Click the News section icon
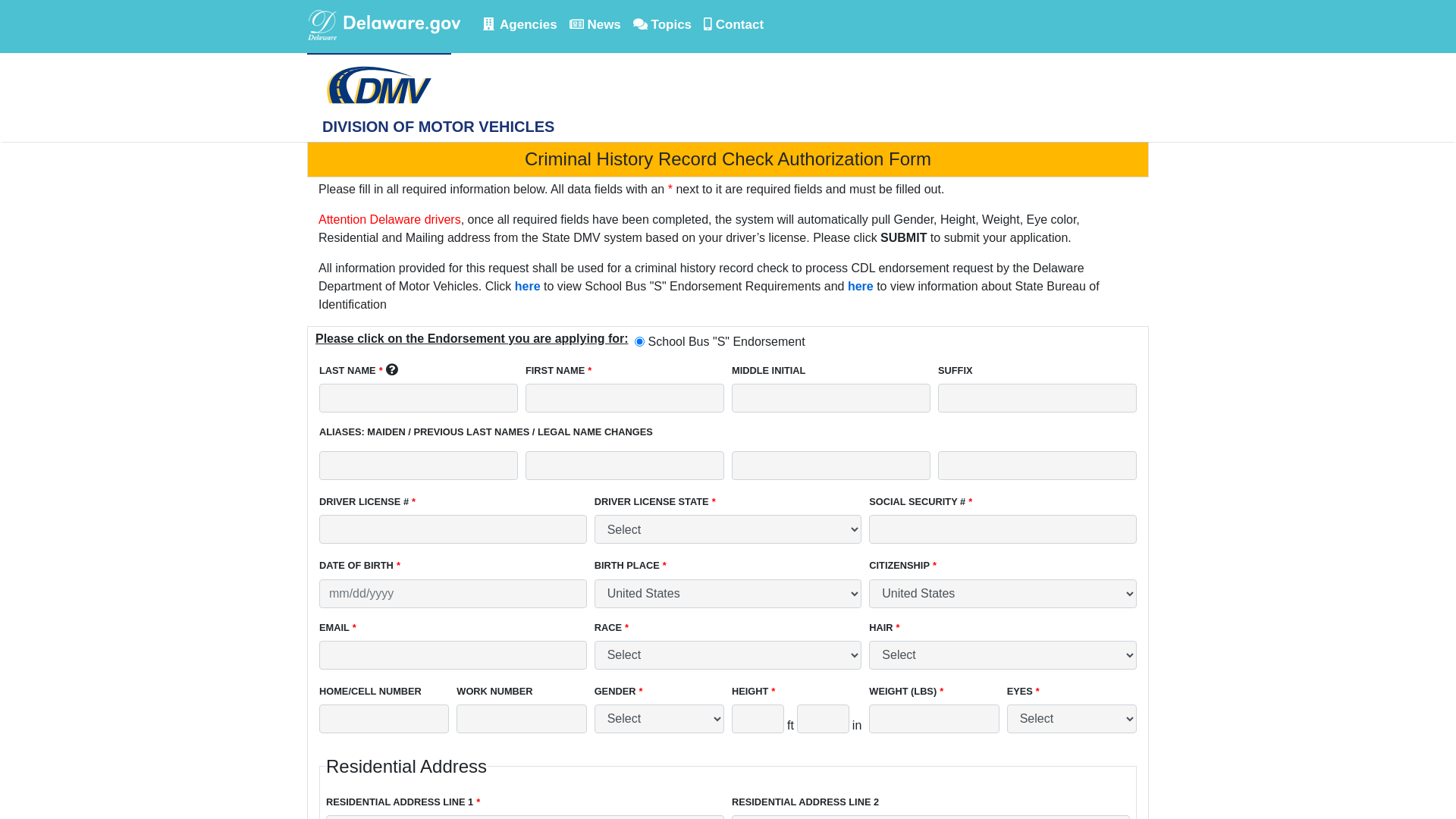Viewport: 1456px width, 819px height. click(x=576, y=24)
